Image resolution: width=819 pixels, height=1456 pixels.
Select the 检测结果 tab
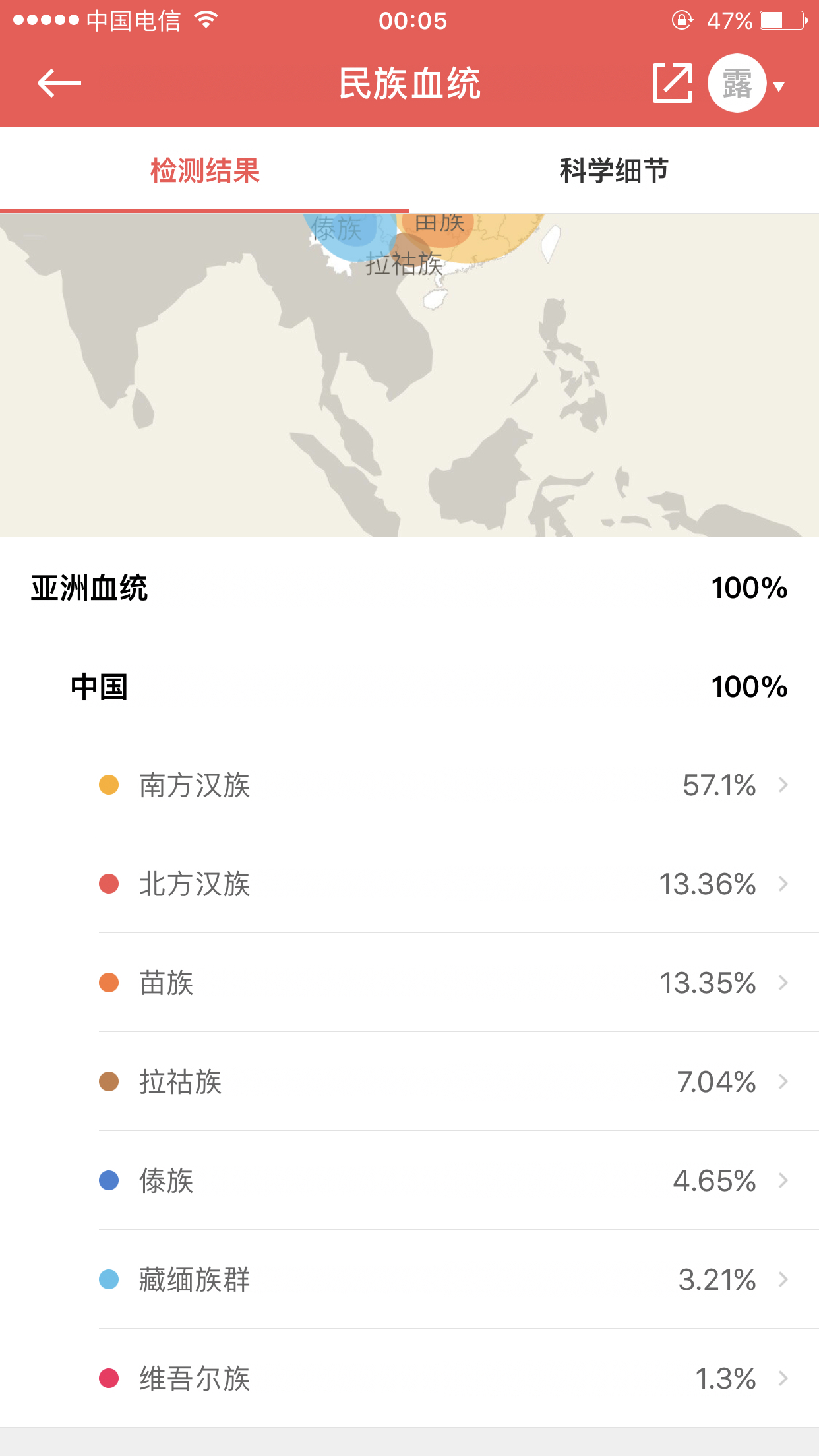(204, 170)
